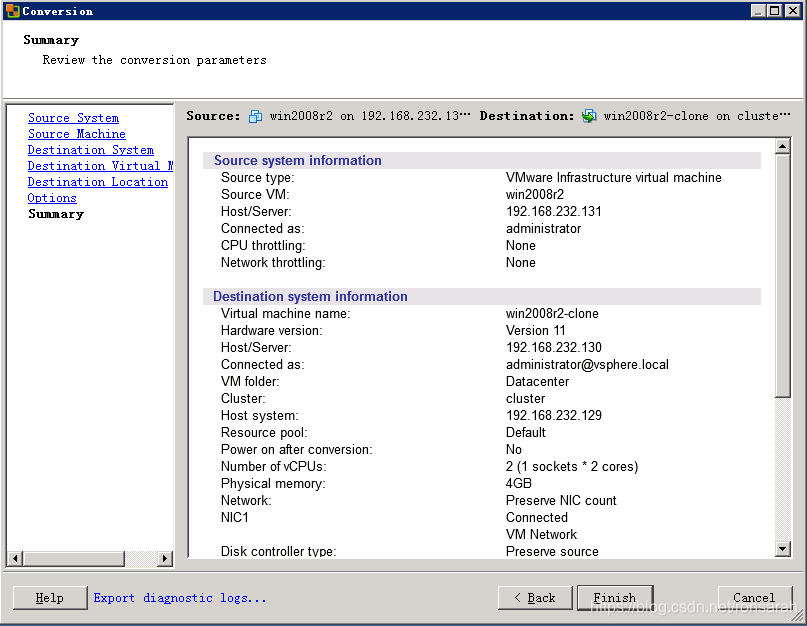Click Disk controller type label

click(x=278, y=551)
